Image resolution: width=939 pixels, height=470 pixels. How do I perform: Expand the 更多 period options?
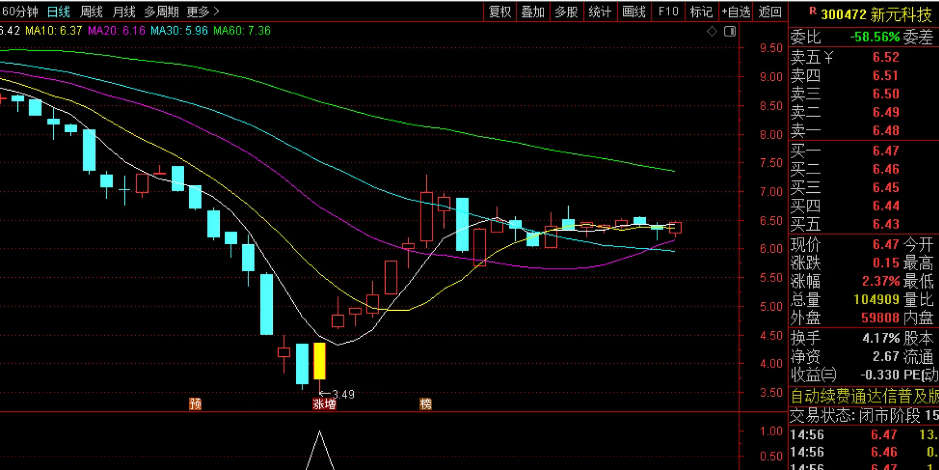click(203, 11)
